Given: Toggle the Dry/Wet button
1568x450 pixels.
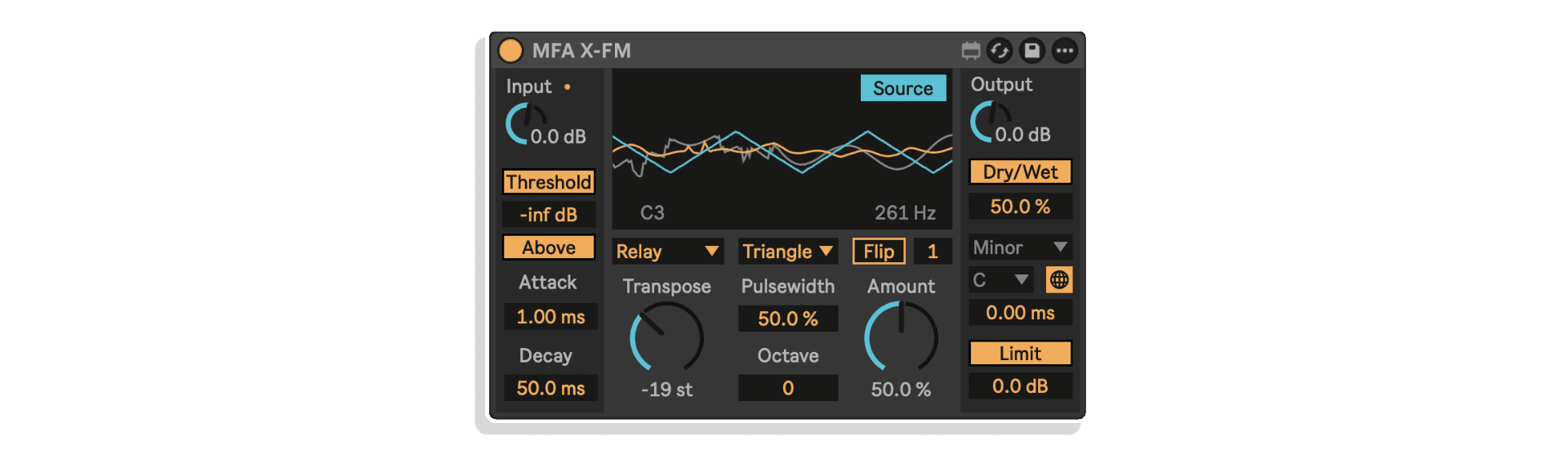Looking at the screenshot, I should [1020, 172].
